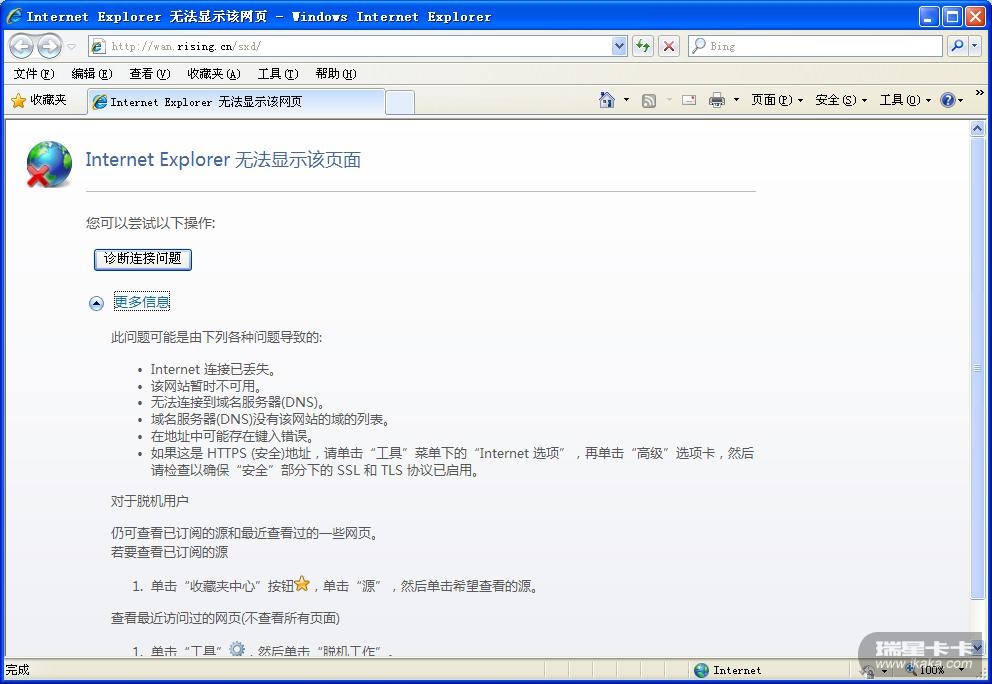This screenshot has width=992, height=684.
Task: Expand command bar overflow chevron
Action: pyautogui.click(x=979, y=93)
